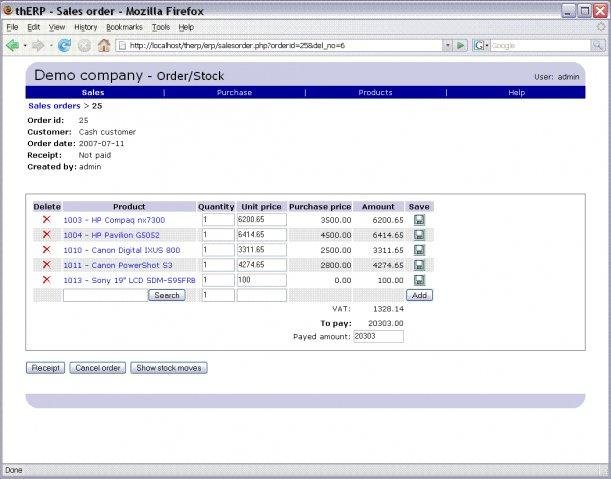
Task: Click unit price field showing 100
Action: pos(261,280)
